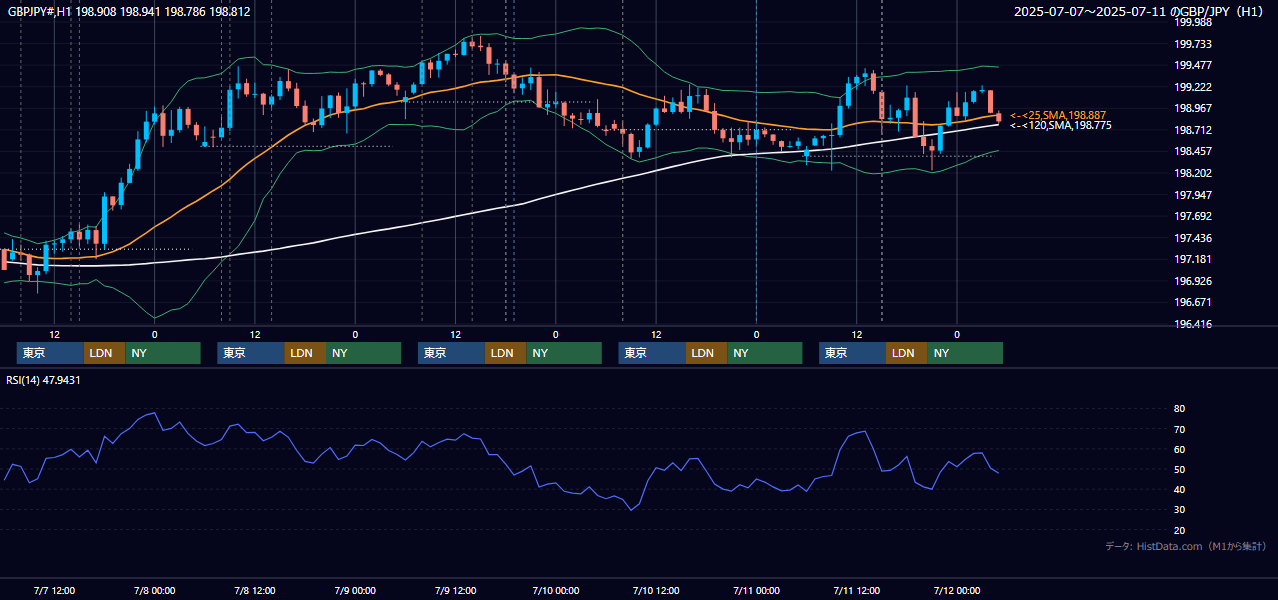The height and width of the screenshot is (600, 1278).
Task: Select the 7/7 12:00 date label
Action: point(54,590)
